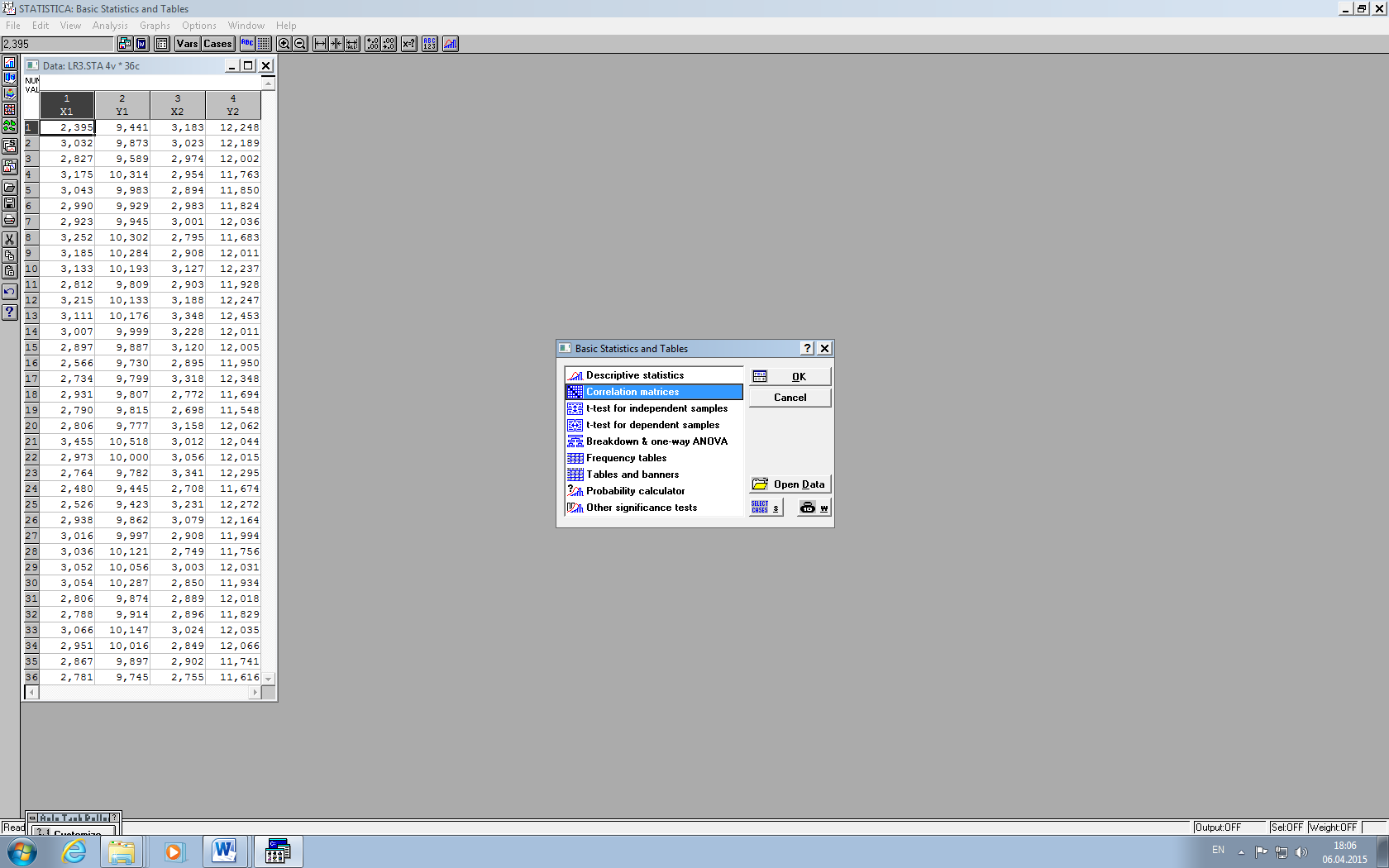Open the Analysis menu
The image size is (1389, 868).
110,26
